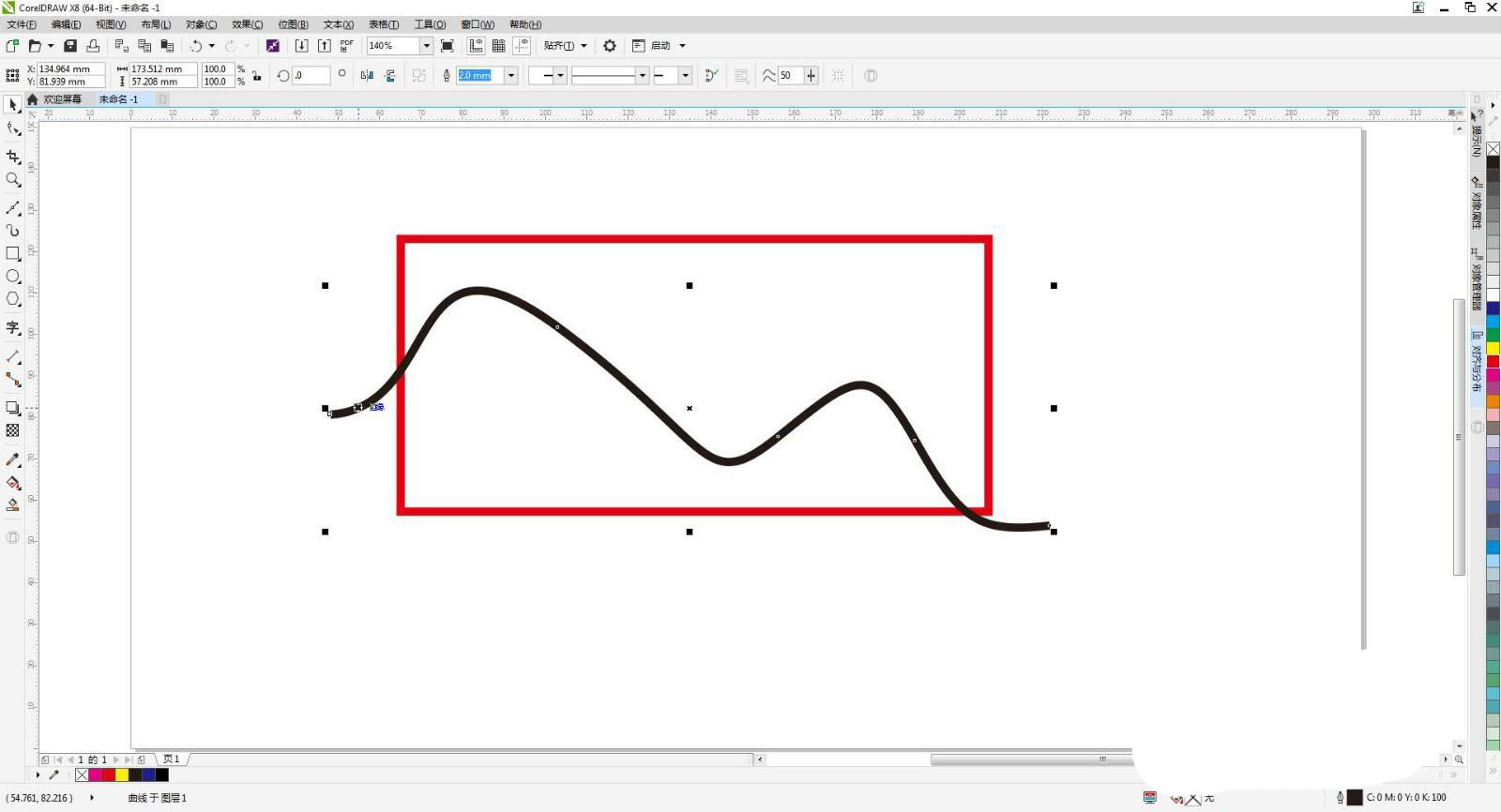Toggle show grid button
This screenshot has width=1501, height=812.
pos(499,46)
